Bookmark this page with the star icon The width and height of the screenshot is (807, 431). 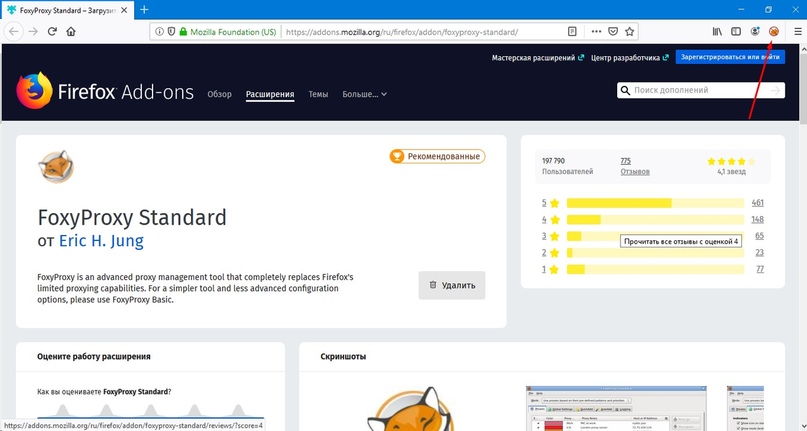(629, 31)
